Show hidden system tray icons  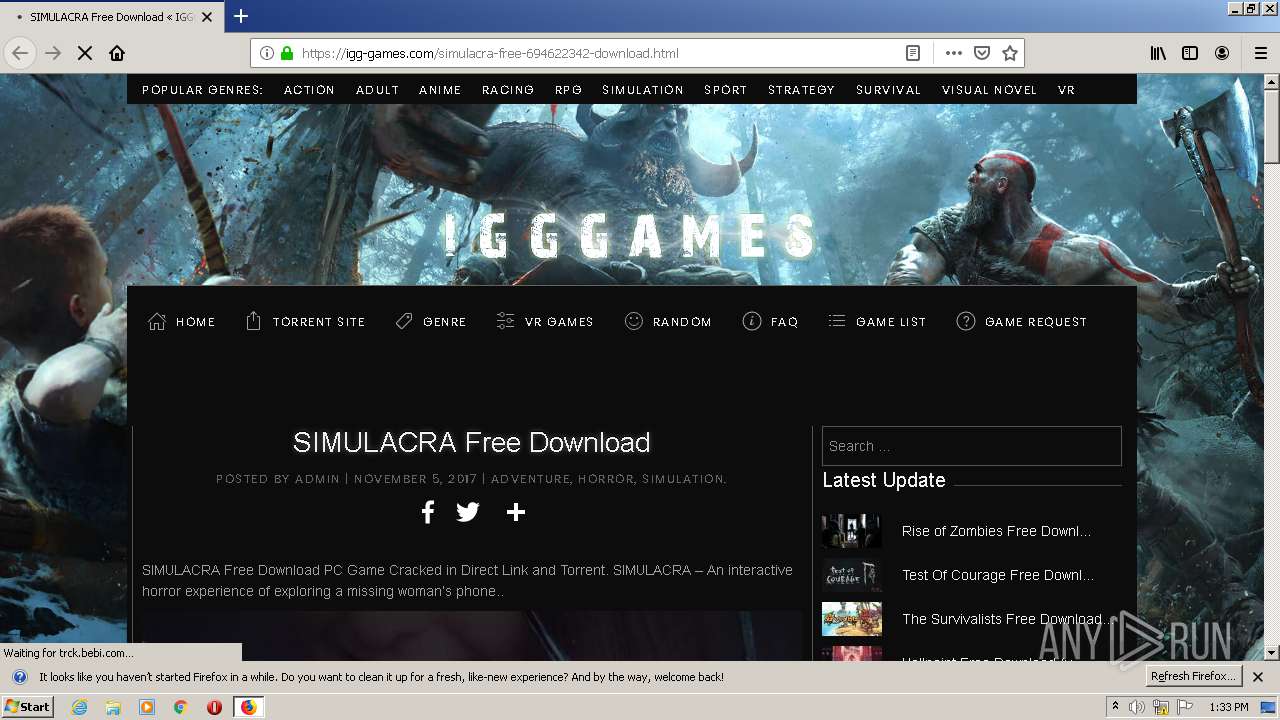pos(1115,707)
